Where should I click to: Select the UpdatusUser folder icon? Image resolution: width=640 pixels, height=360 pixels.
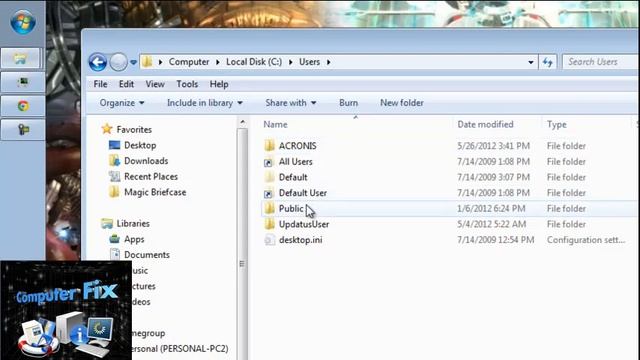[269, 224]
